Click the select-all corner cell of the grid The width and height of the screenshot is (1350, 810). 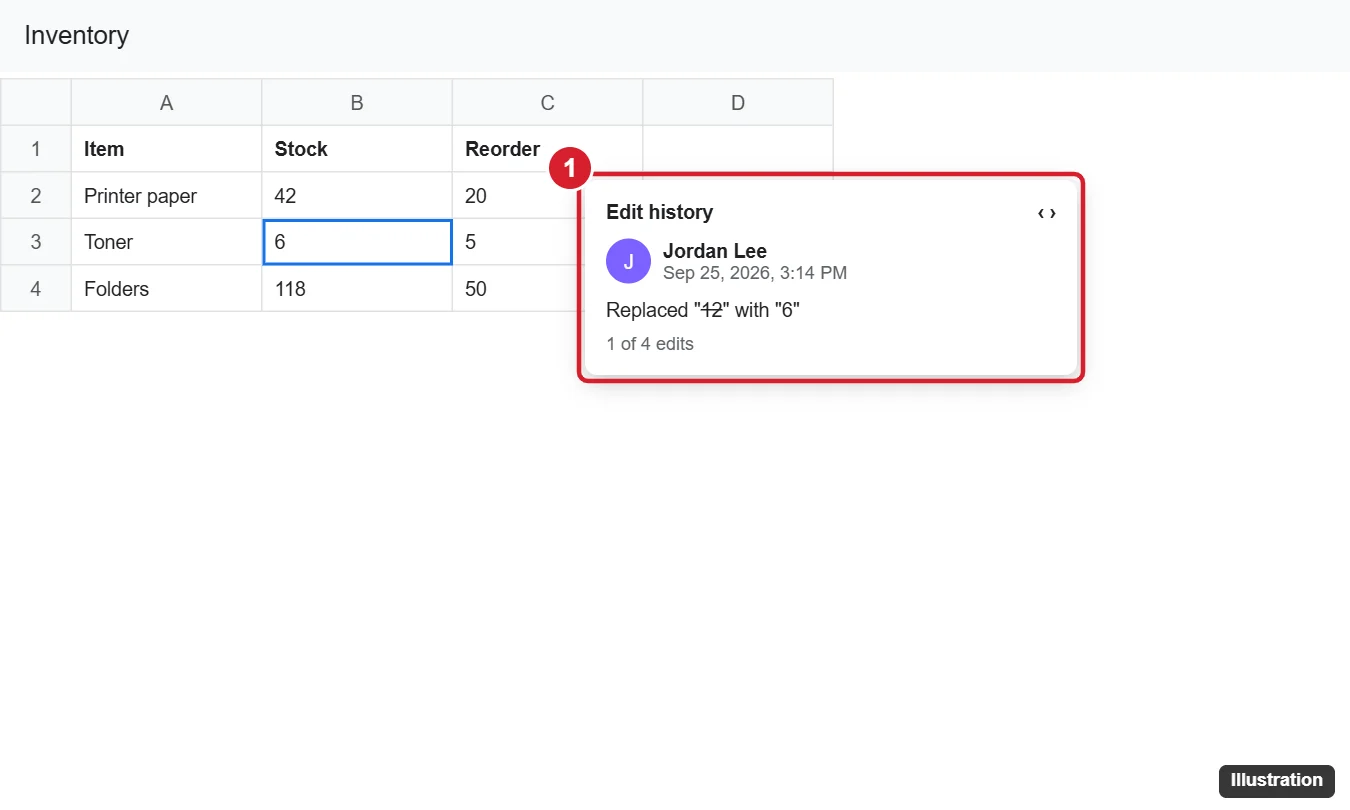click(36, 103)
